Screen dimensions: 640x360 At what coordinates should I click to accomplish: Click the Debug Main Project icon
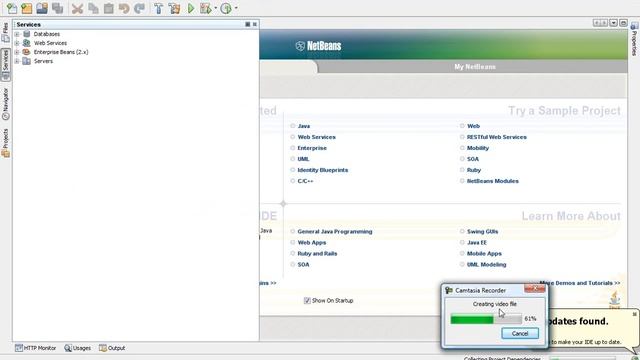[205, 8]
